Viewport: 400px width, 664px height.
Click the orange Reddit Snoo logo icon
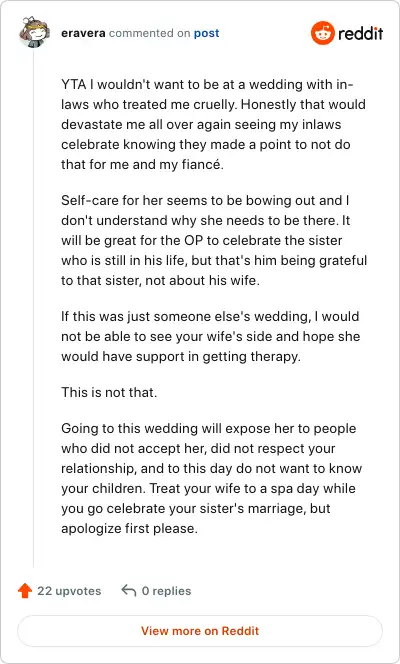[323, 33]
